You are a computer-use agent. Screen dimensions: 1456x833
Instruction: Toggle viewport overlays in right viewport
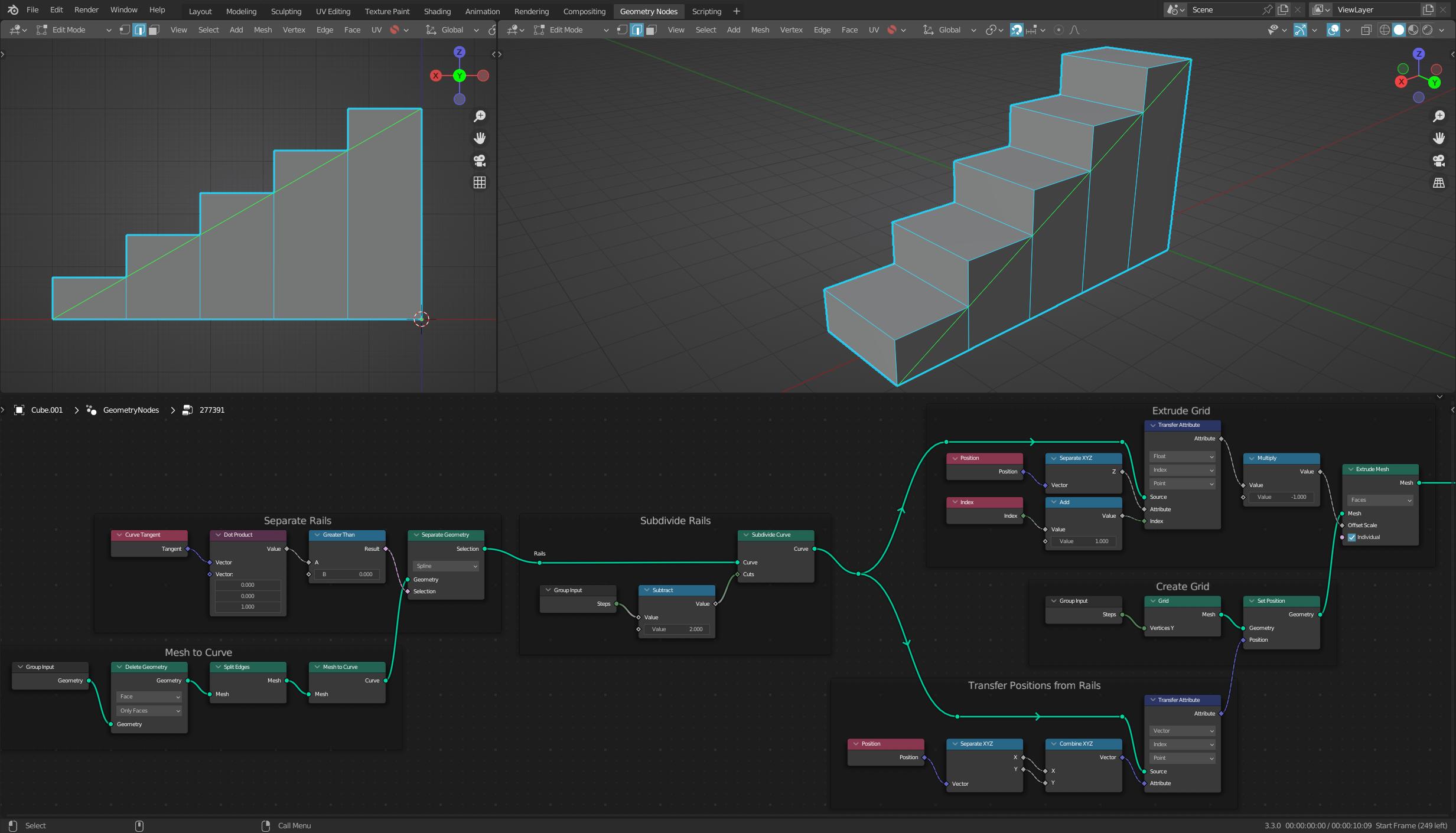tap(1333, 30)
